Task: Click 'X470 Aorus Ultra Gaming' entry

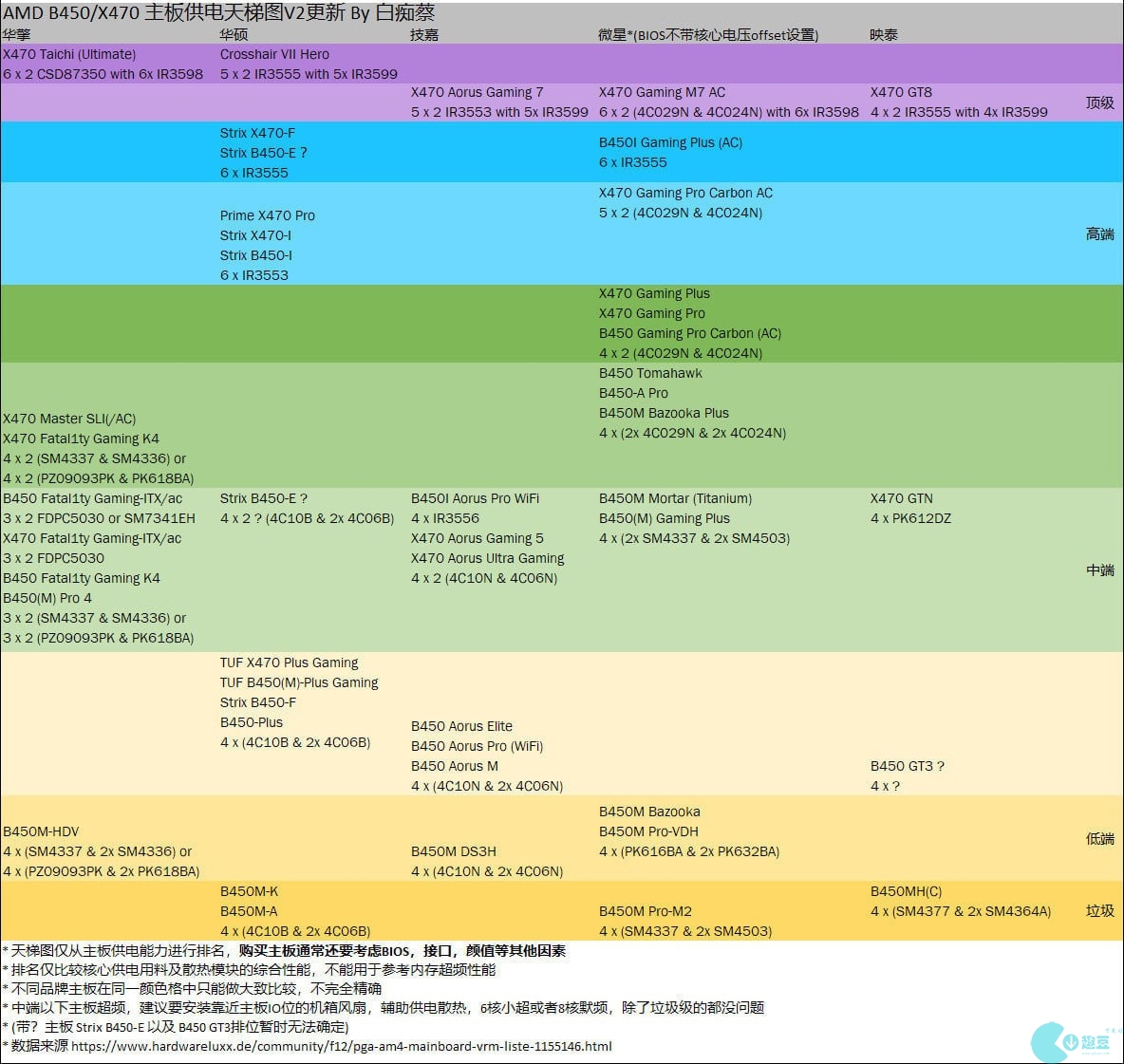Action: pos(487,558)
